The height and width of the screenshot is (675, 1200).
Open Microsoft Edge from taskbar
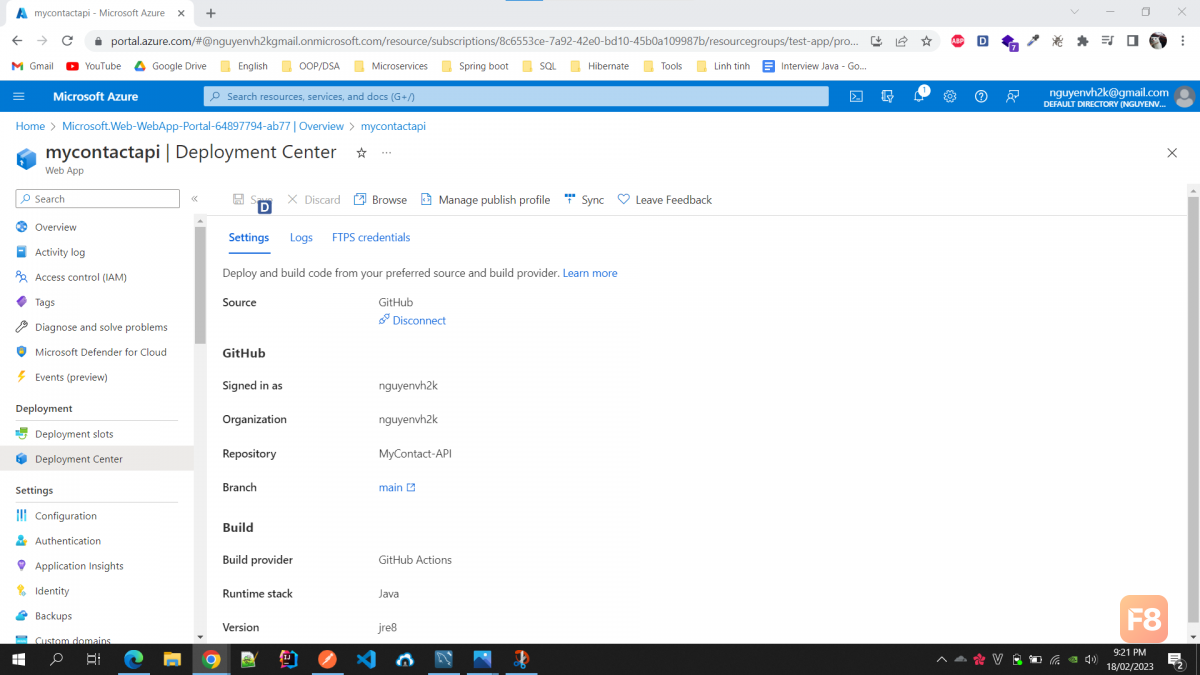133,659
